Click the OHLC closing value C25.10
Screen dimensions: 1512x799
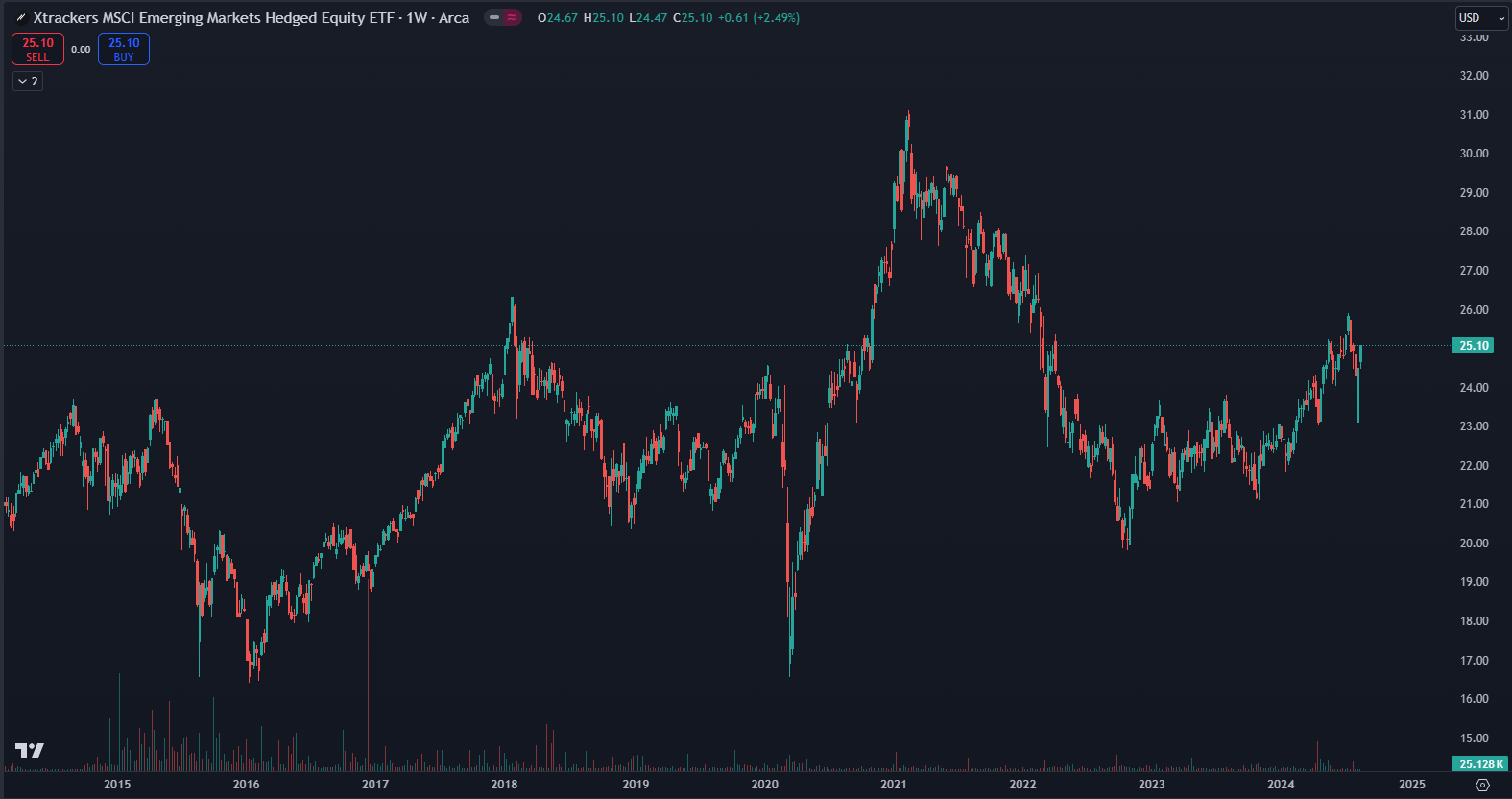pos(693,18)
